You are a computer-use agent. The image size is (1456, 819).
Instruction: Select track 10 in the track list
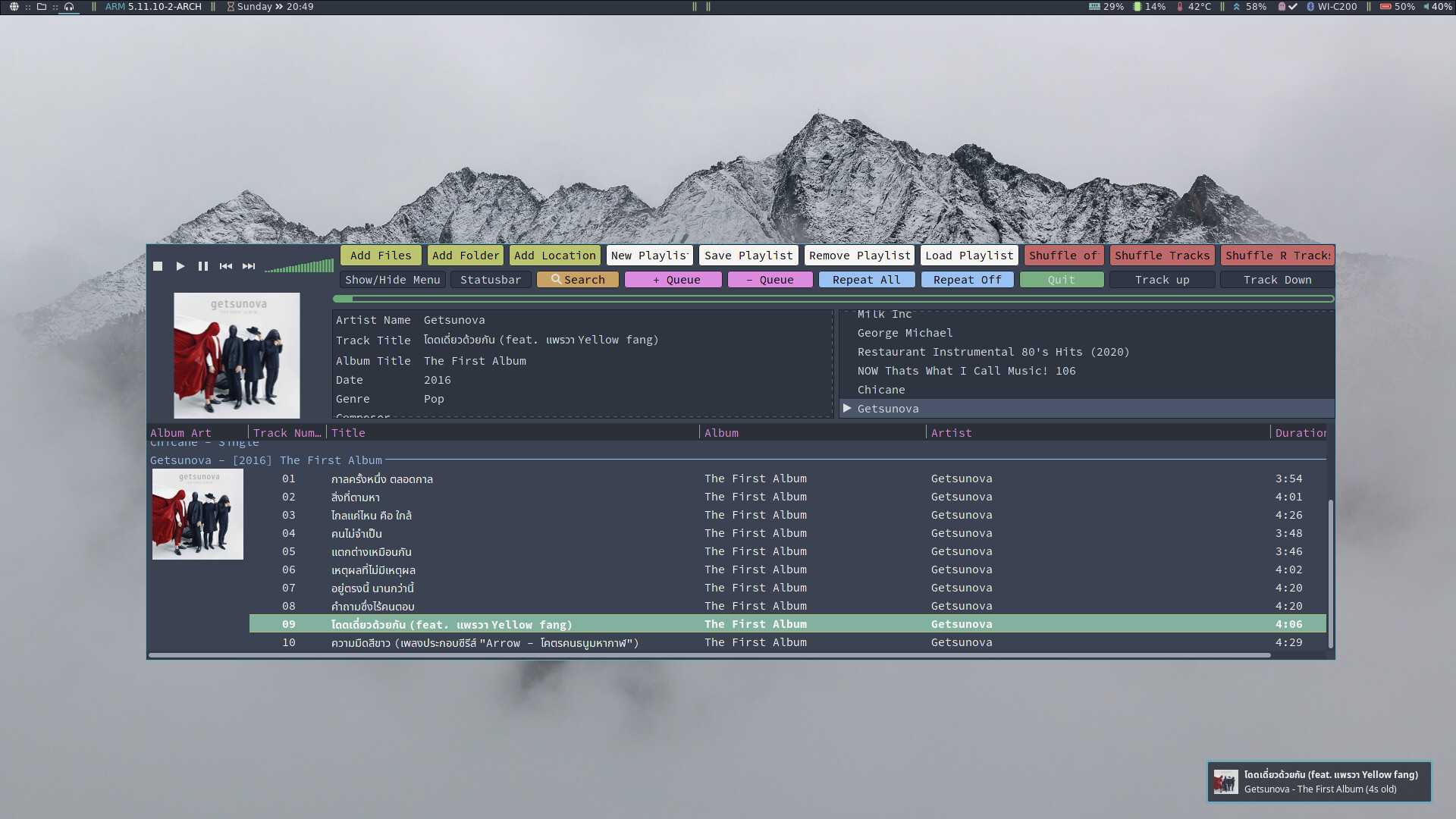point(485,643)
